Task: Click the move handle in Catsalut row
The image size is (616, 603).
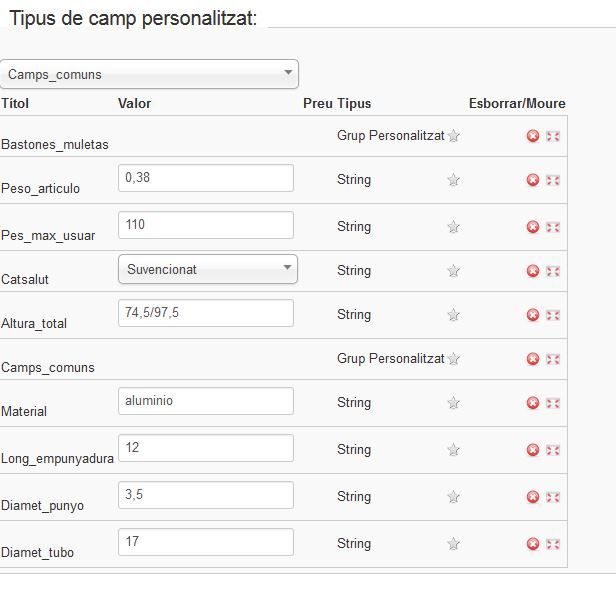Action: [553, 271]
